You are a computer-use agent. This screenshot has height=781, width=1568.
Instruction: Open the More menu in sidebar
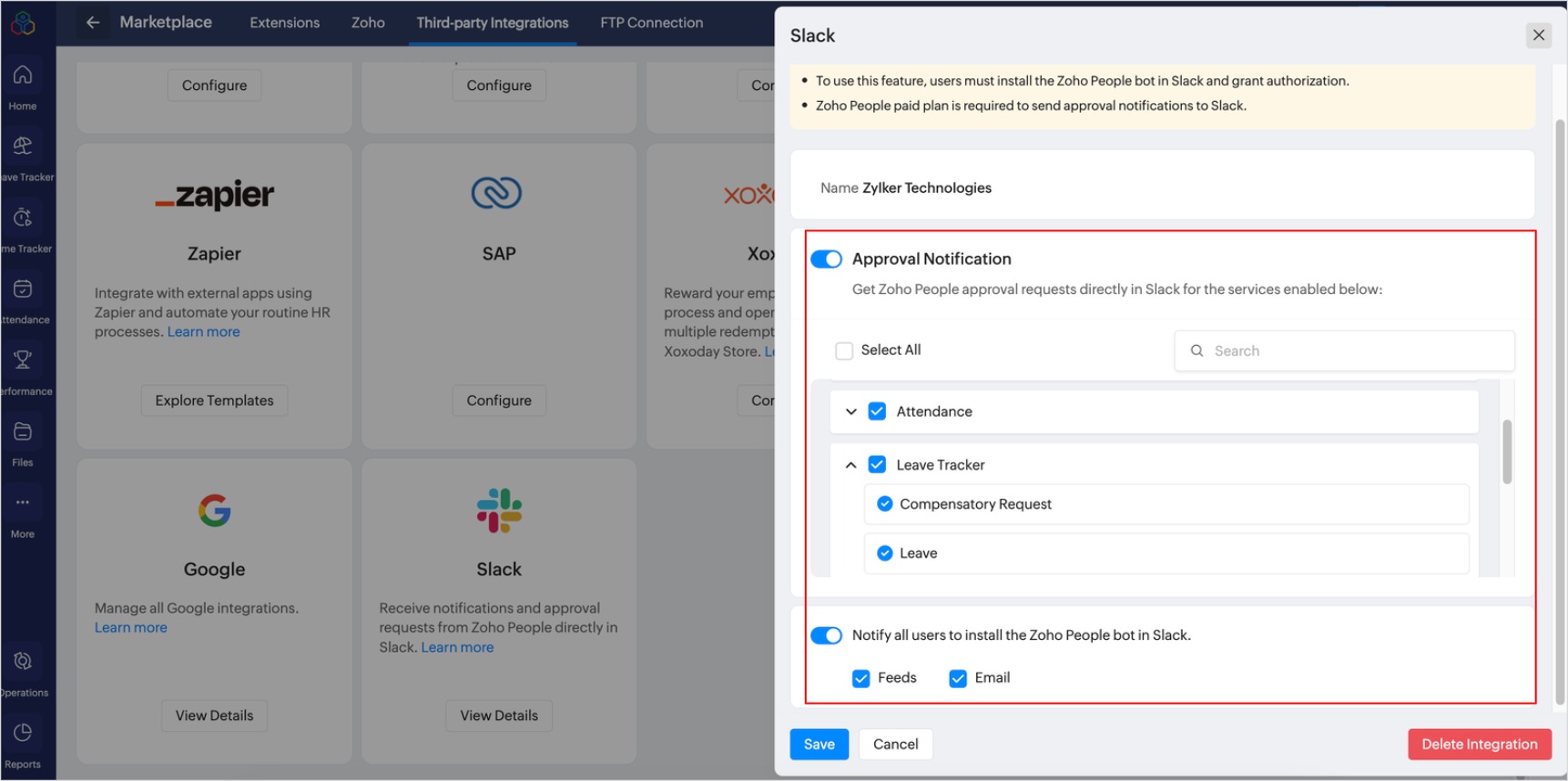click(23, 515)
